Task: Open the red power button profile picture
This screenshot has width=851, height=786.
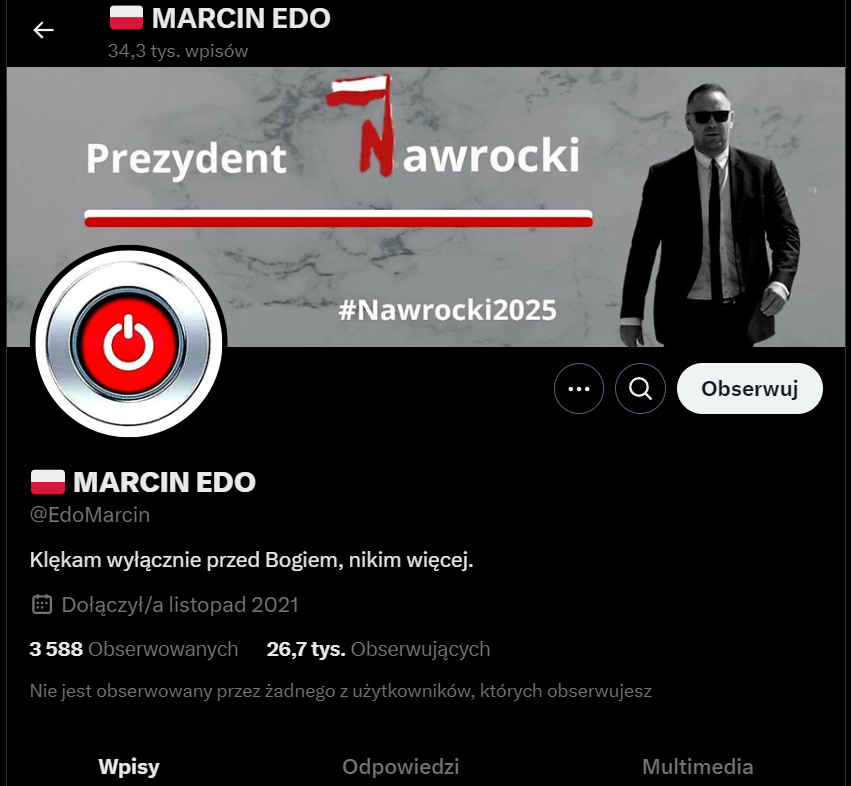Action: point(129,343)
